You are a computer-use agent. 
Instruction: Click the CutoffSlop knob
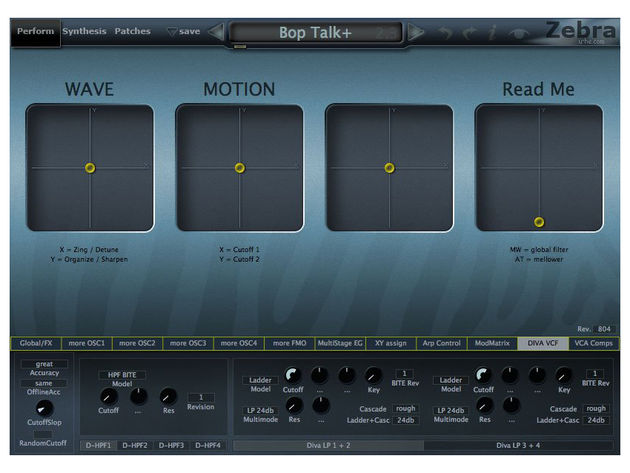point(44,408)
